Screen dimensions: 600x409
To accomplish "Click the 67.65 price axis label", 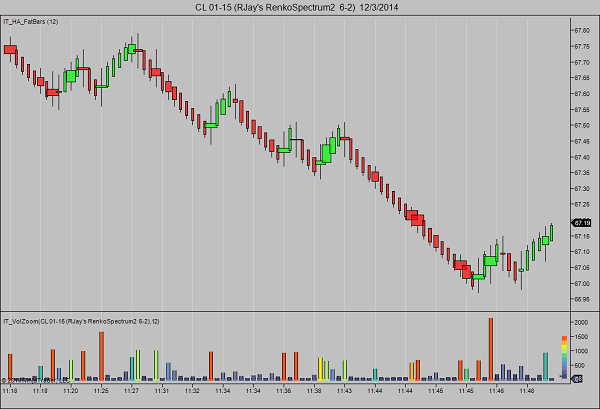I will coord(582,78).
